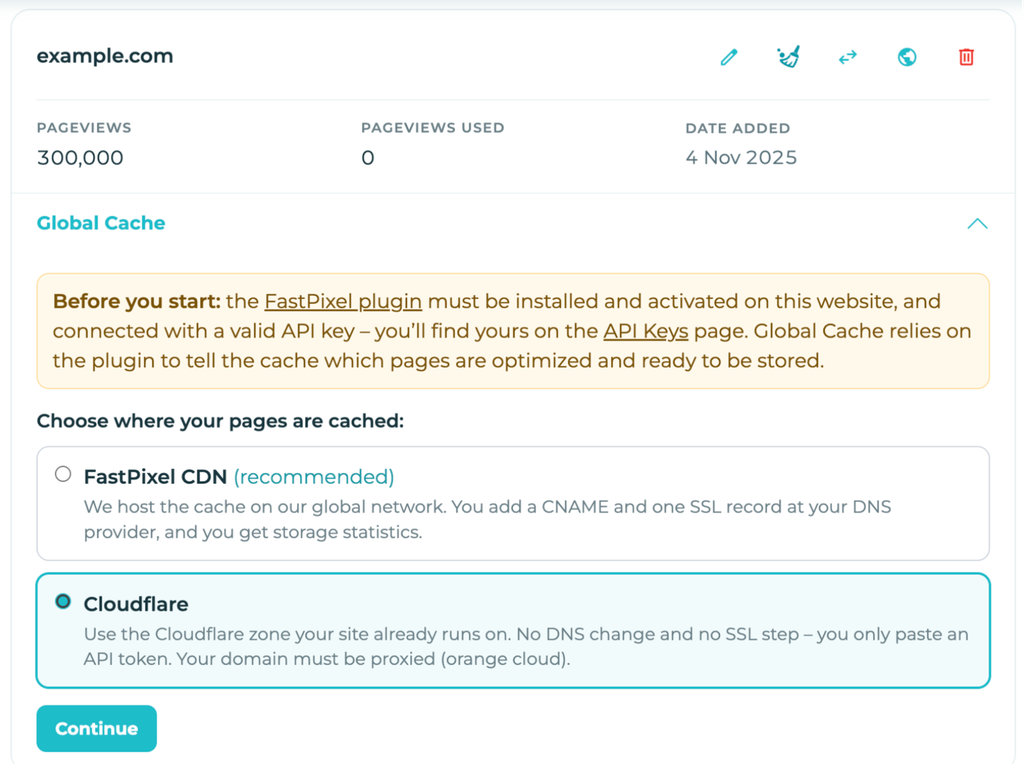Image resolution: width=1024 pixels, height=764 pixels.
Task: Click the red trash delete icon
Action: coord(966,57)
